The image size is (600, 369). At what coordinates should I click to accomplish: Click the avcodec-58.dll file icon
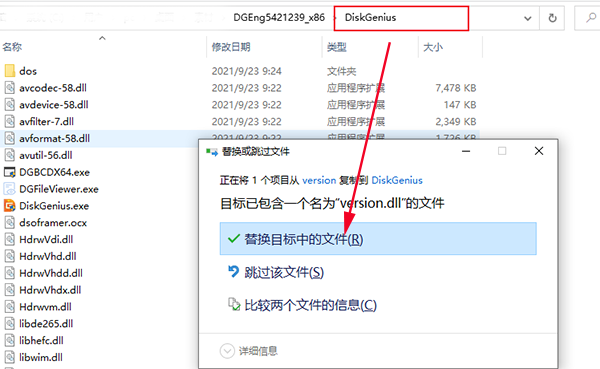[10, 88]
